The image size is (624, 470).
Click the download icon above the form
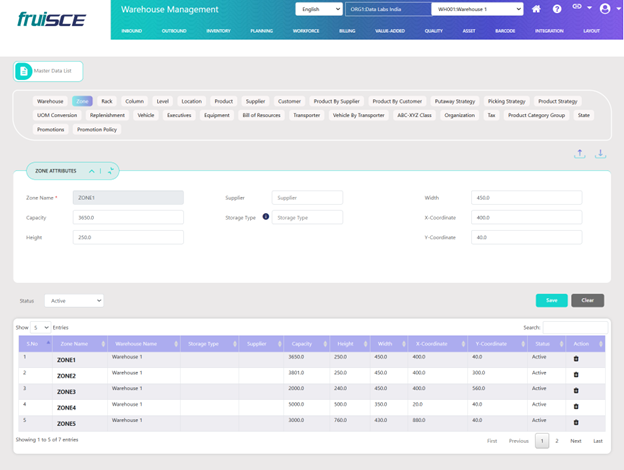point(601,154)
